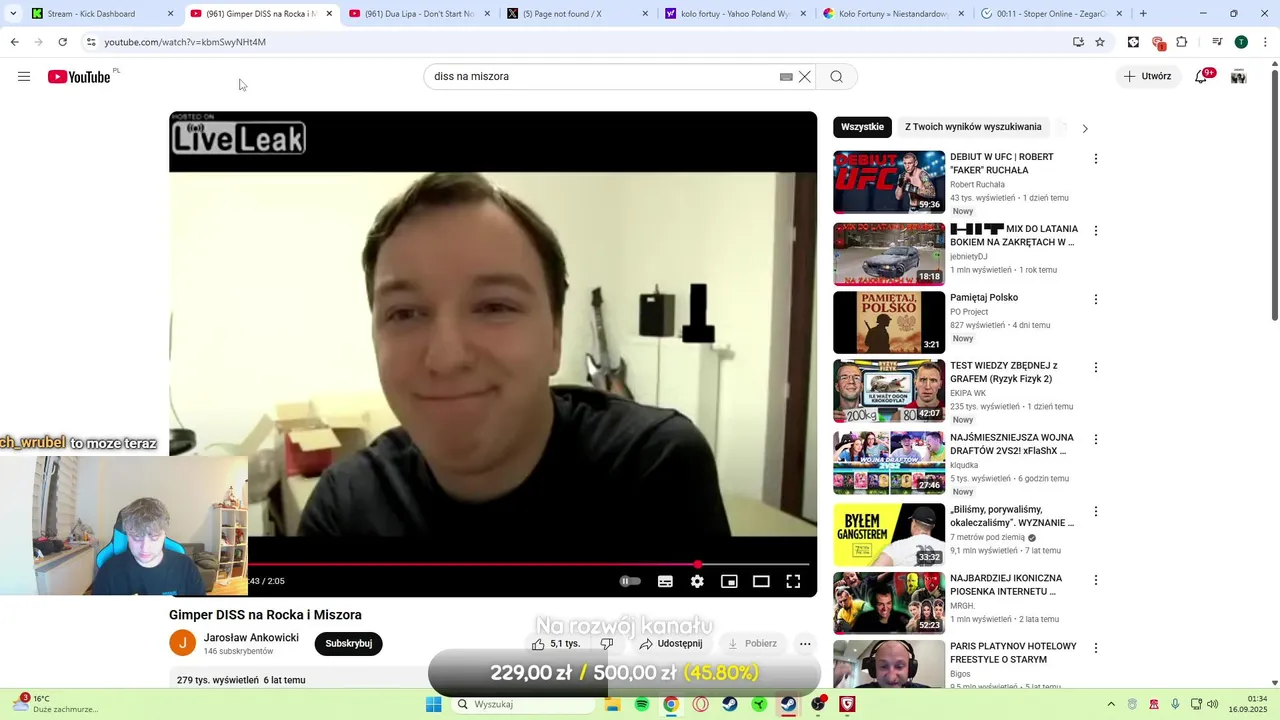
Task: Open options for Pamiętaj Polsko video
Action: pyautogui.click(x=1096, y=299)
